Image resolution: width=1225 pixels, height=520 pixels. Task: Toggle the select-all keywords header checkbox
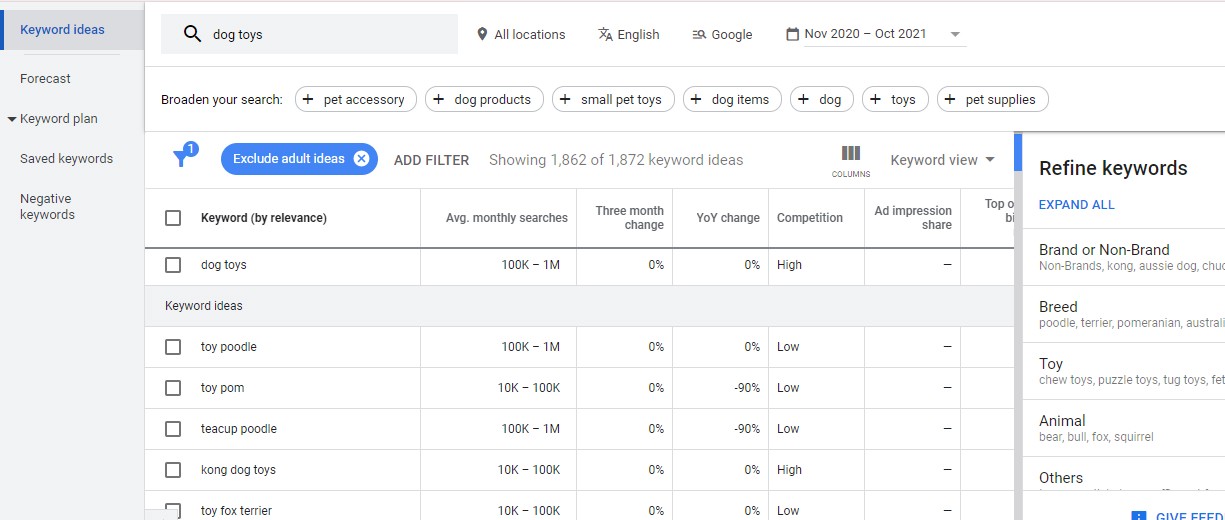[173, 218]
